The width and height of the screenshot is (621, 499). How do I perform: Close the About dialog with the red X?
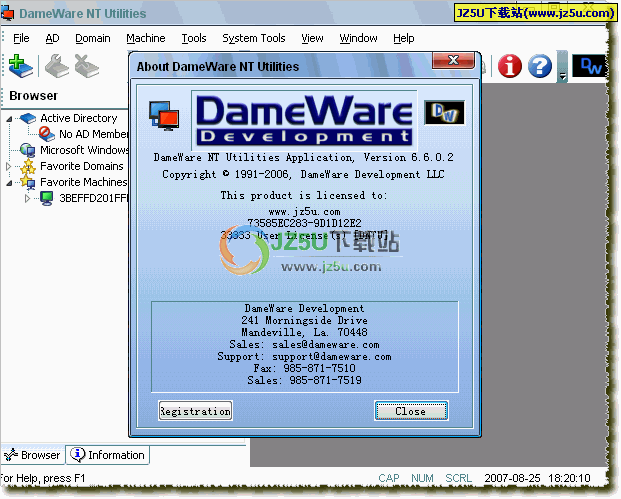pos(453,60)
